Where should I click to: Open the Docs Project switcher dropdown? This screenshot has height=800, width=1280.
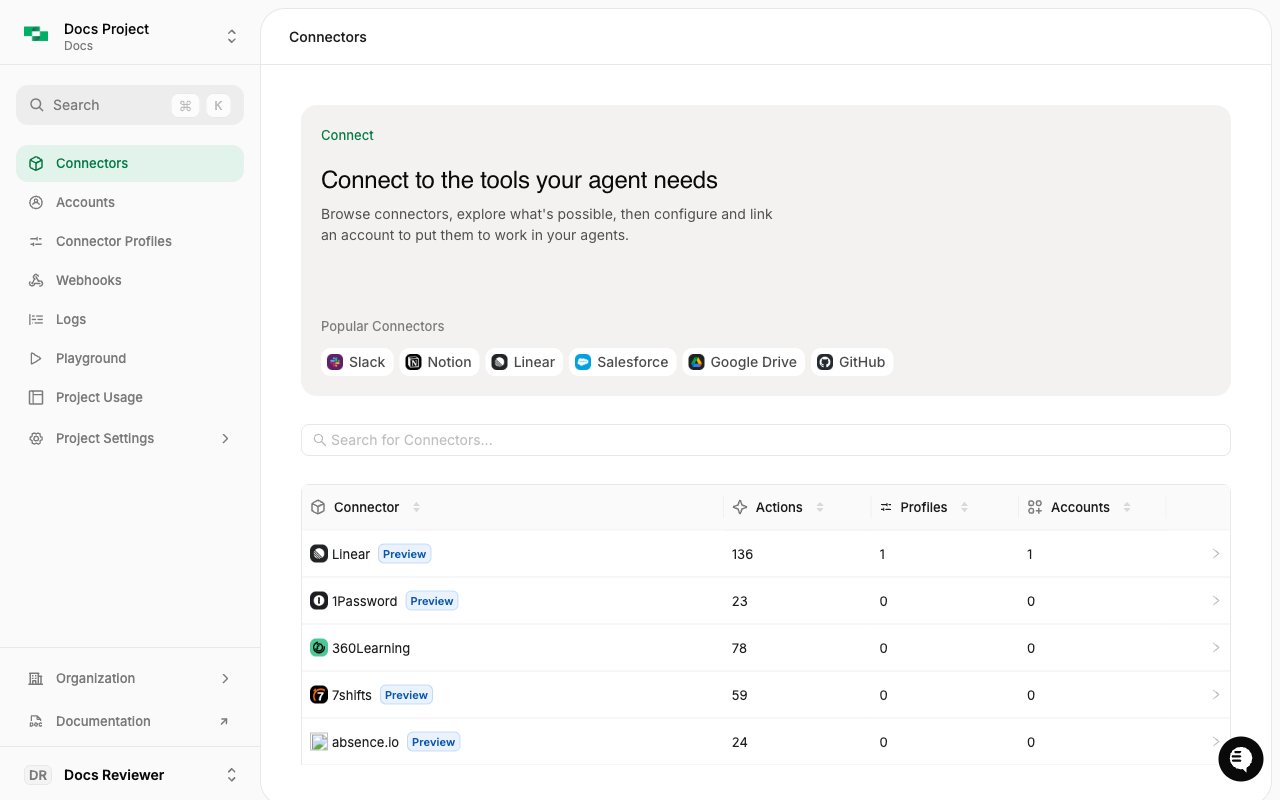point(232,37)
